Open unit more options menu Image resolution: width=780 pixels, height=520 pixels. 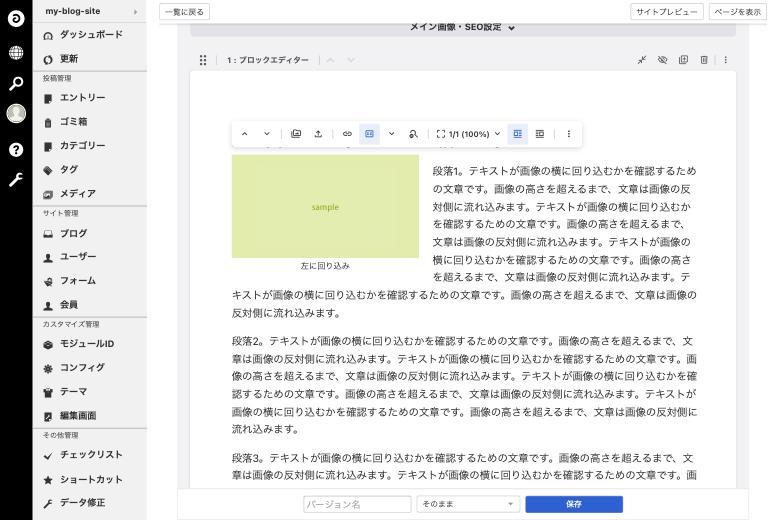[x=726, y=60]
